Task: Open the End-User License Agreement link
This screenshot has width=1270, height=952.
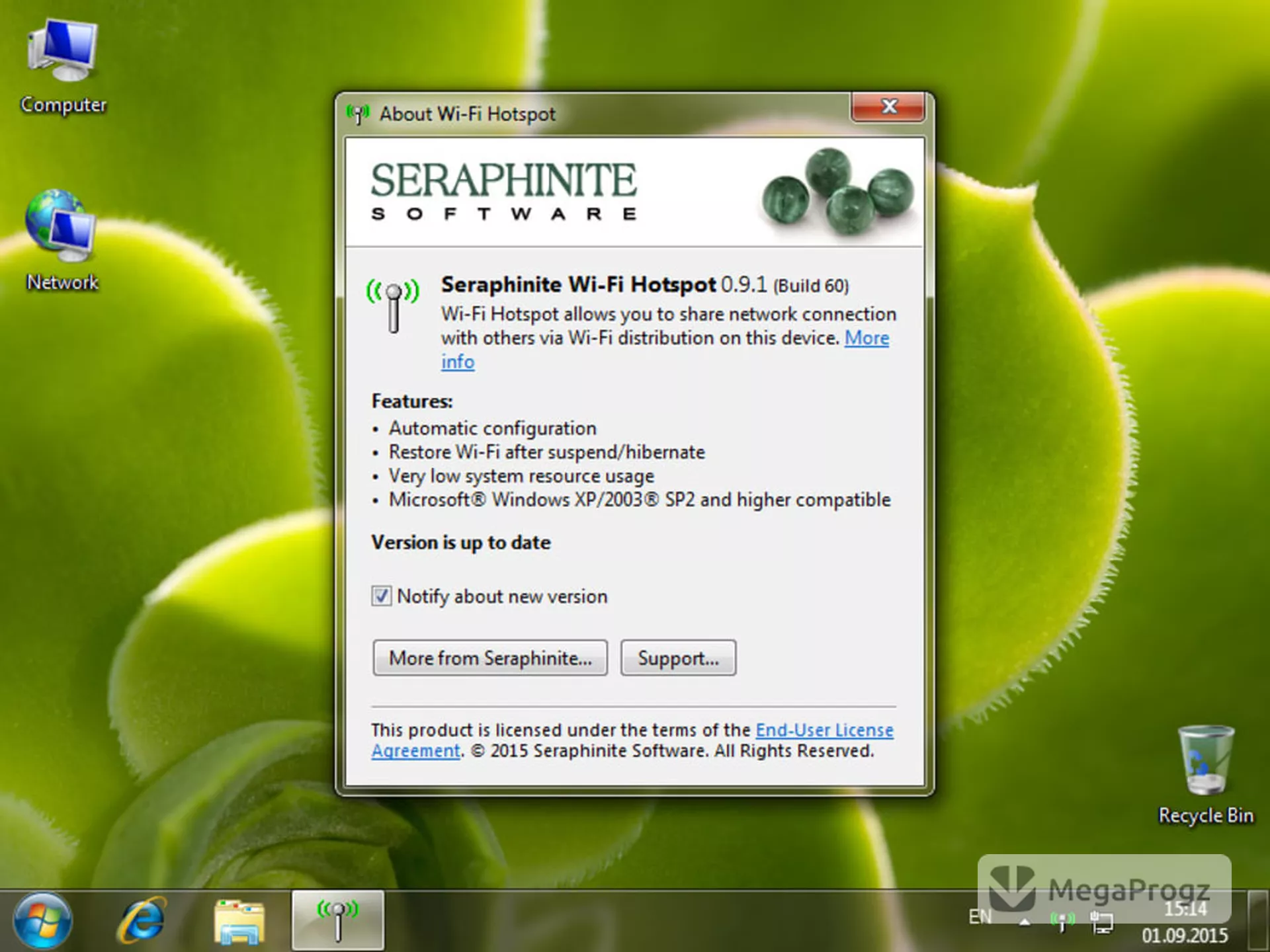Action: (x=824, y=730)
